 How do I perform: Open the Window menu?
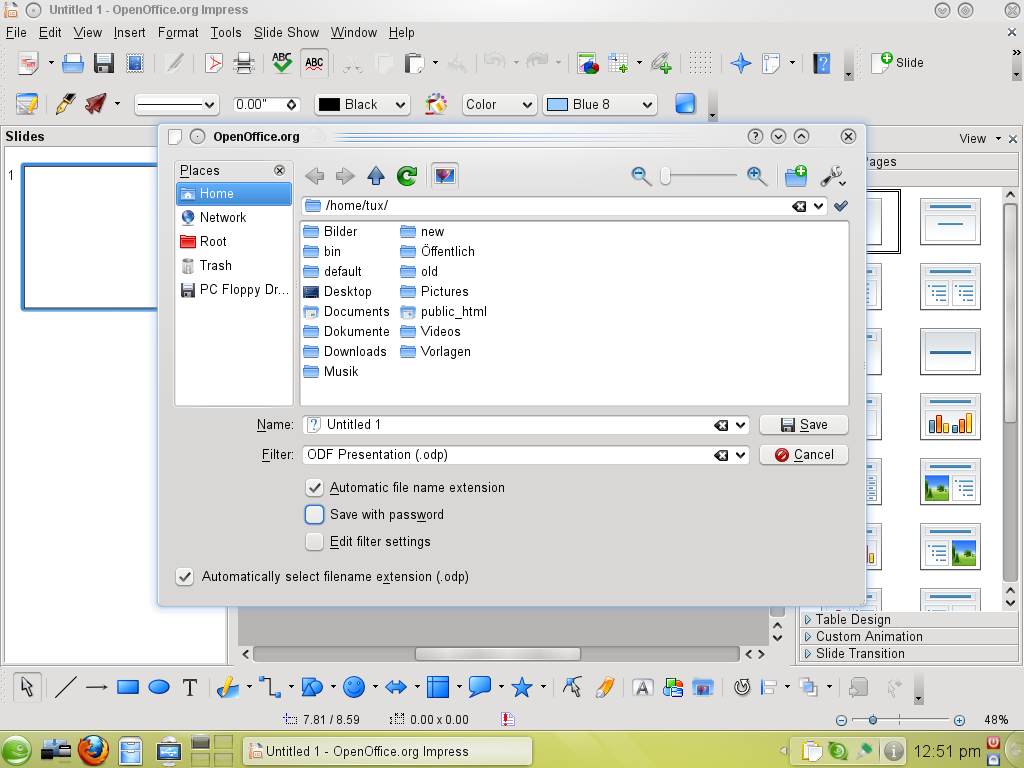(x=353, y=33)
